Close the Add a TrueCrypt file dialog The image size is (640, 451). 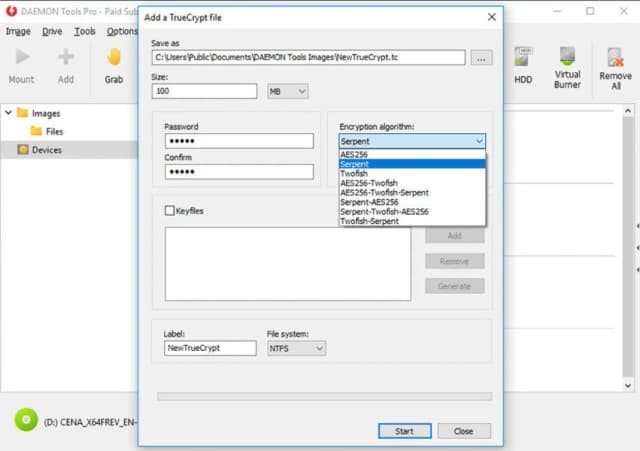[492, 17]
